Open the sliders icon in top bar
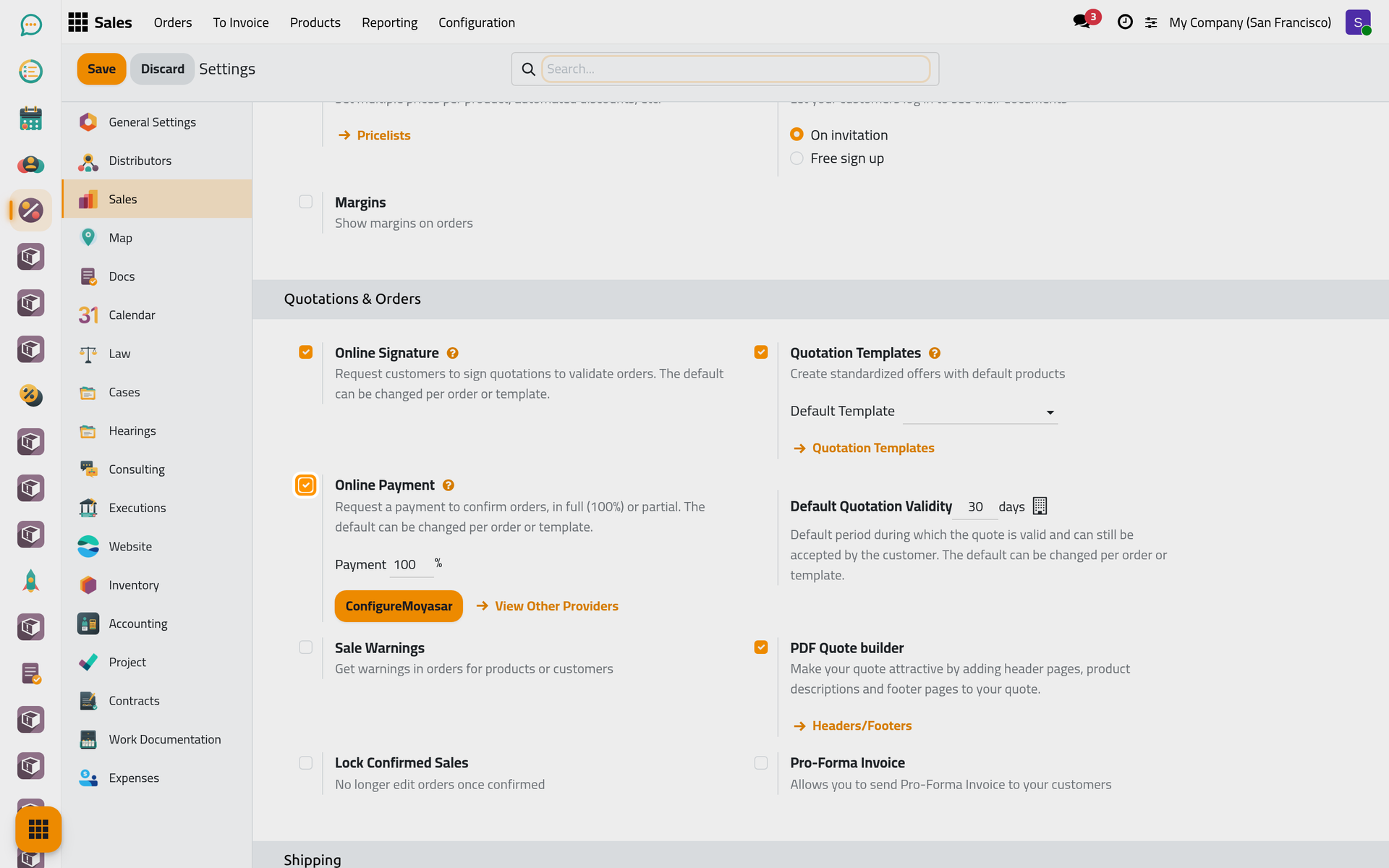 pyautogui.click(x=1151, y=22)
